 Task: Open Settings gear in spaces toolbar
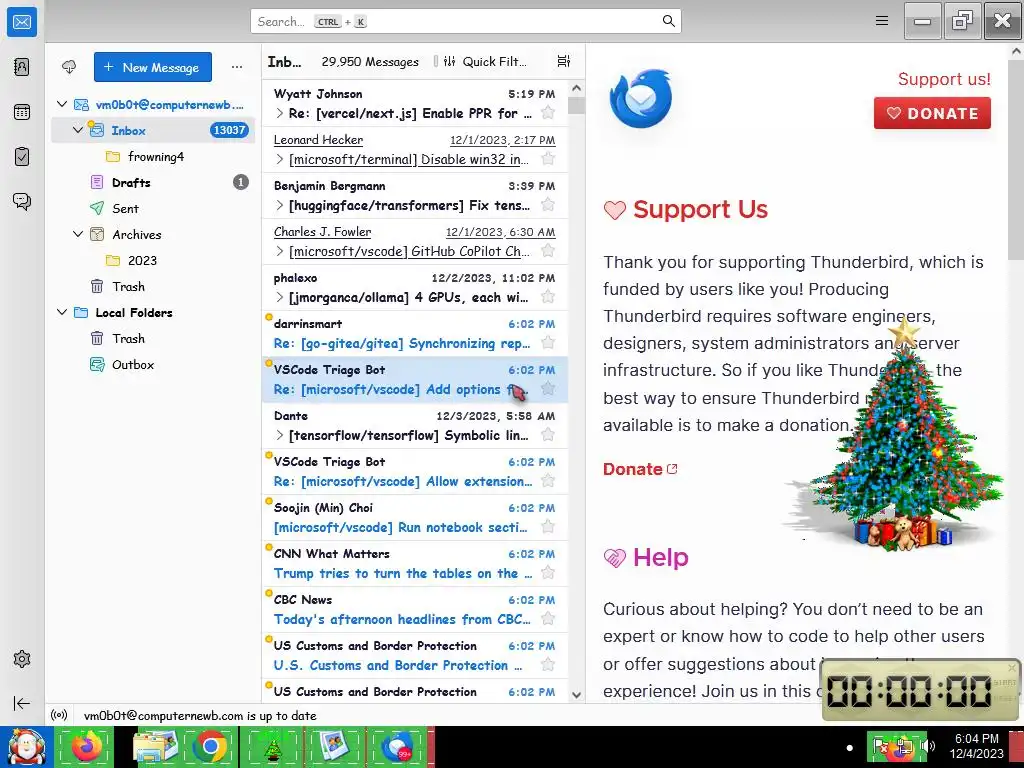pos(22,659)
